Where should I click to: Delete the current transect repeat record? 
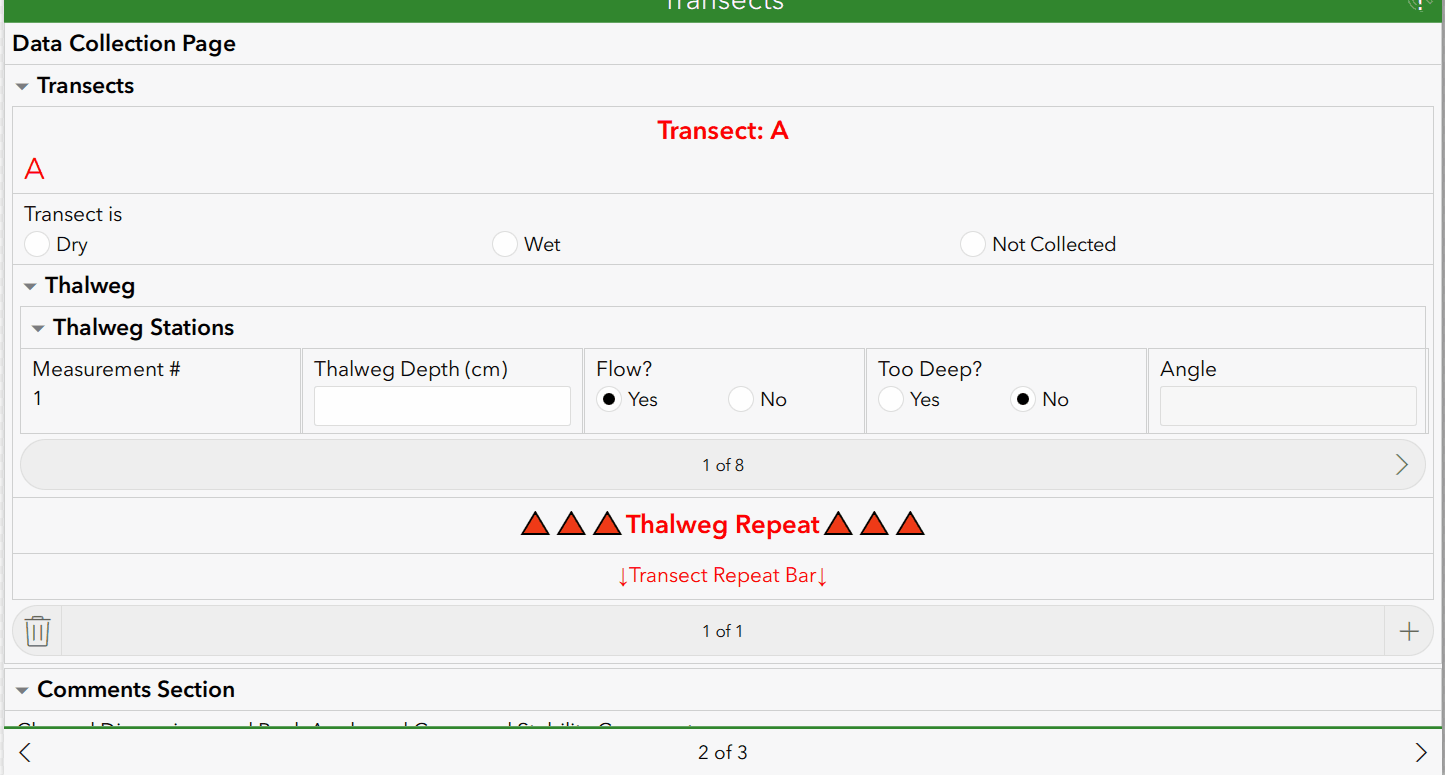tap(37, 631)
